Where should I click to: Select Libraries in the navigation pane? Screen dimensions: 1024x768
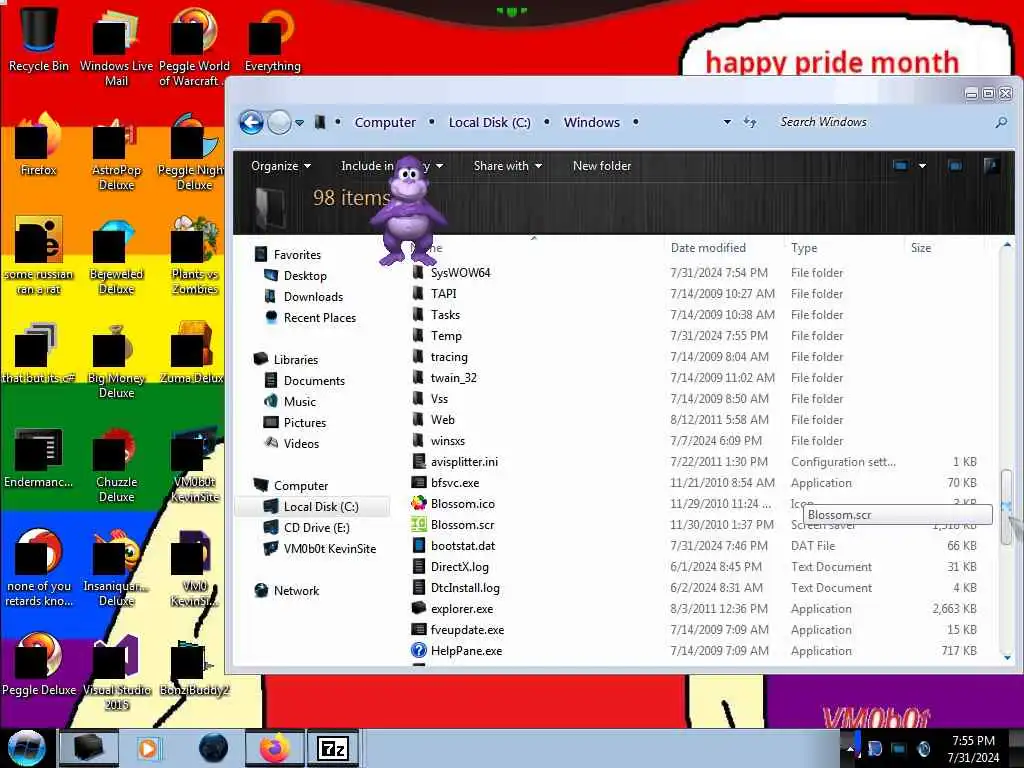pyautogui.click(x=295, y=360)
